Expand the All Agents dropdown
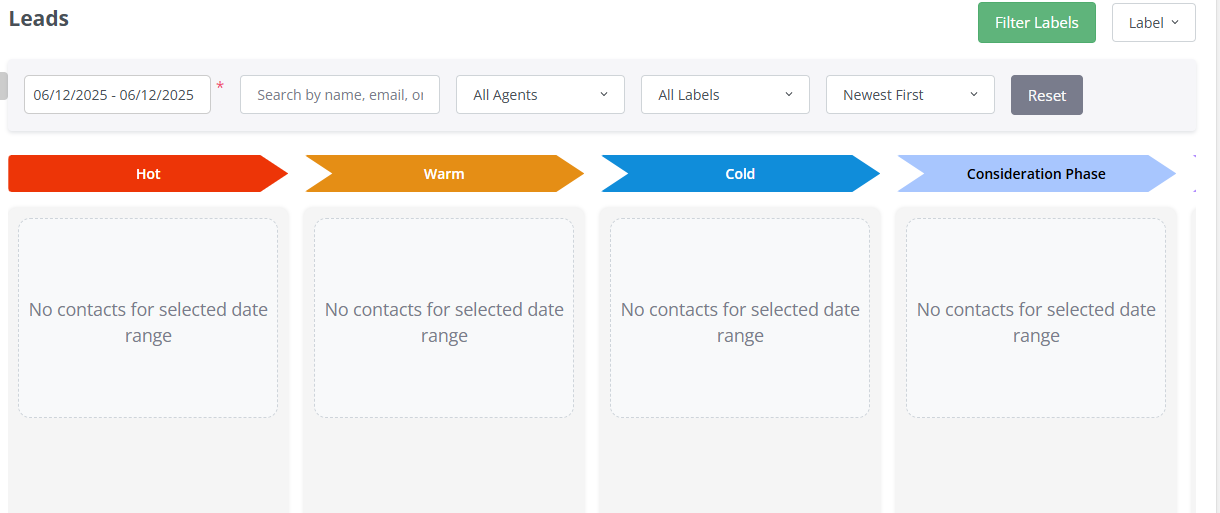This screenshot has width=1220, height=513. click(540, 95)
